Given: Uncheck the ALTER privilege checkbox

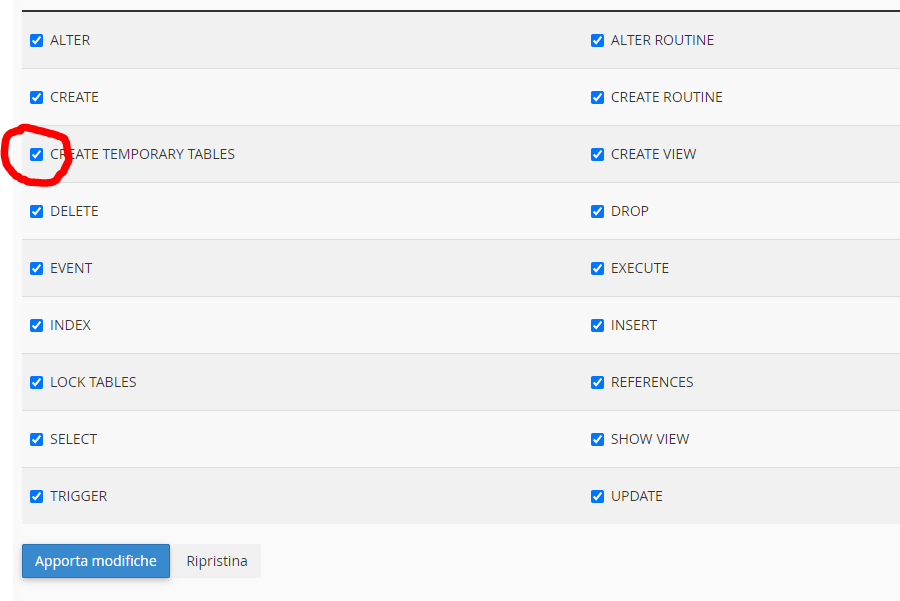Looking at the screenshot, I should click(37, 41).
